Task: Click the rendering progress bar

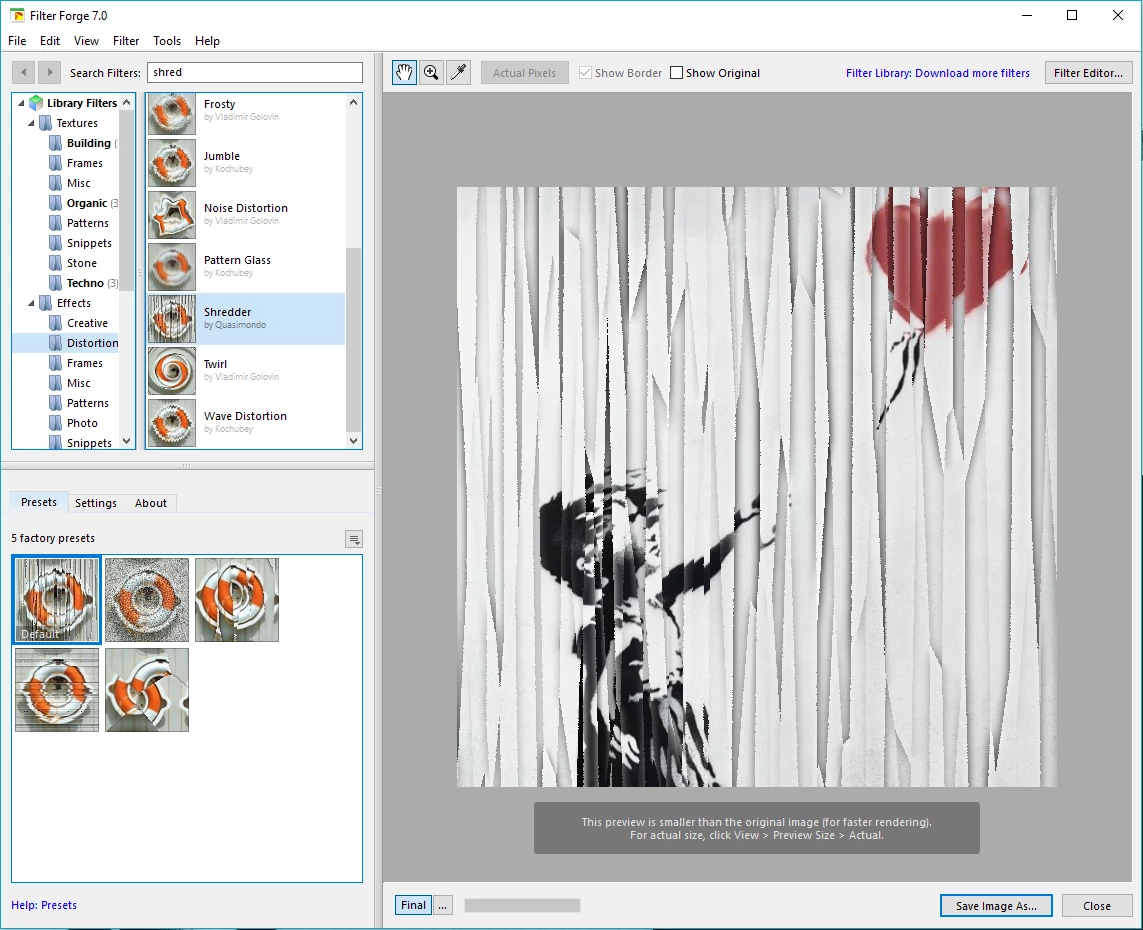Action: [522, 905]
